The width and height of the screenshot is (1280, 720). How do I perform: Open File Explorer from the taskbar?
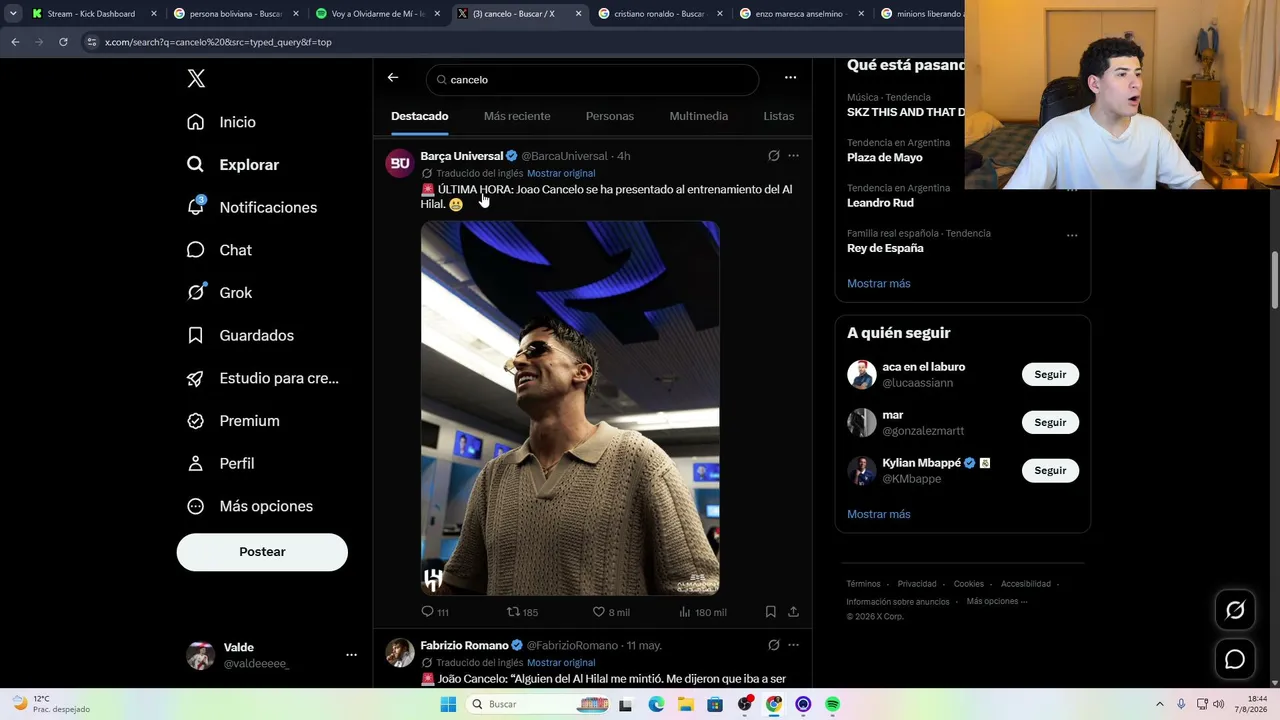coord(686,704)
